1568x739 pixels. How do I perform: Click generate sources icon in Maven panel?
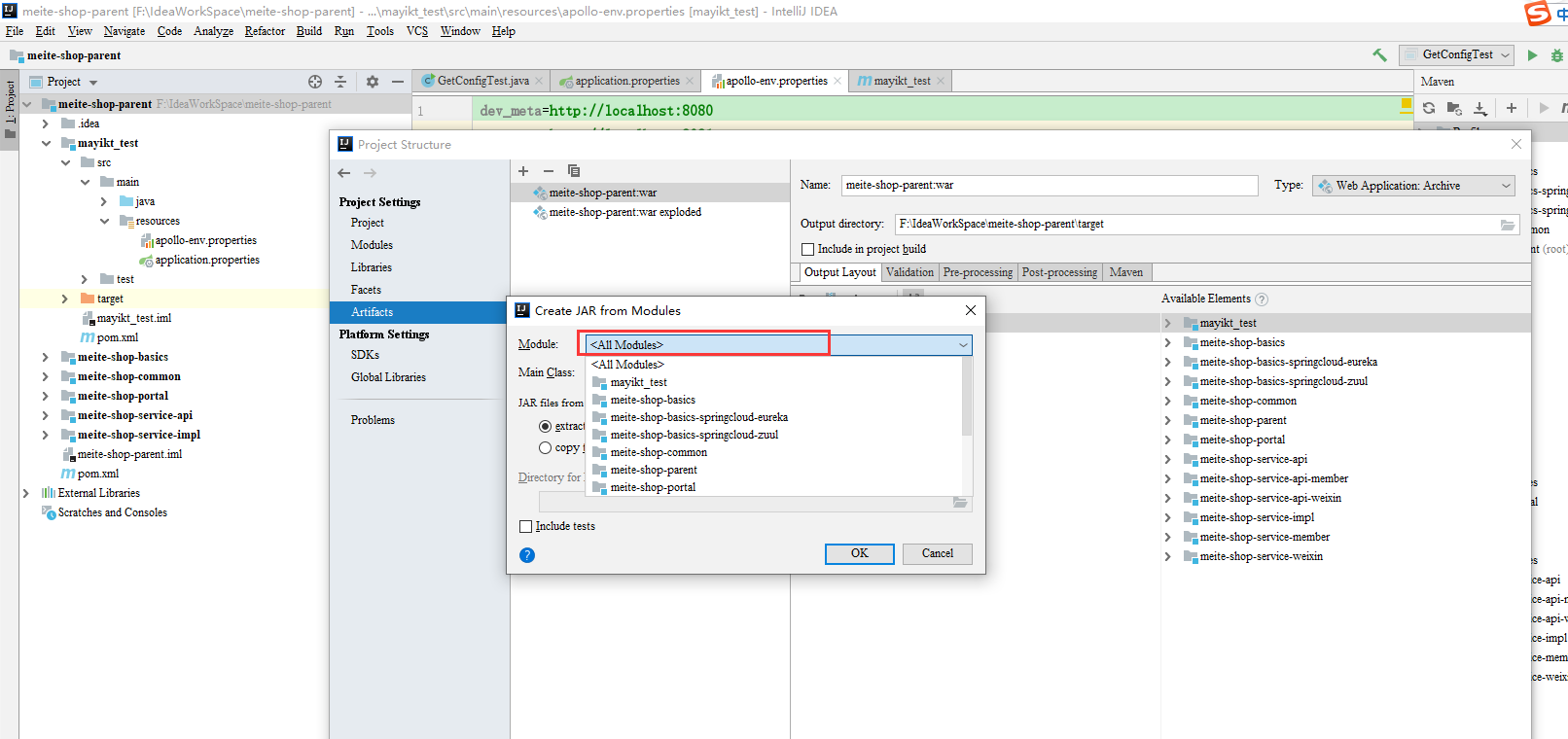click(x=1454, y=108)
